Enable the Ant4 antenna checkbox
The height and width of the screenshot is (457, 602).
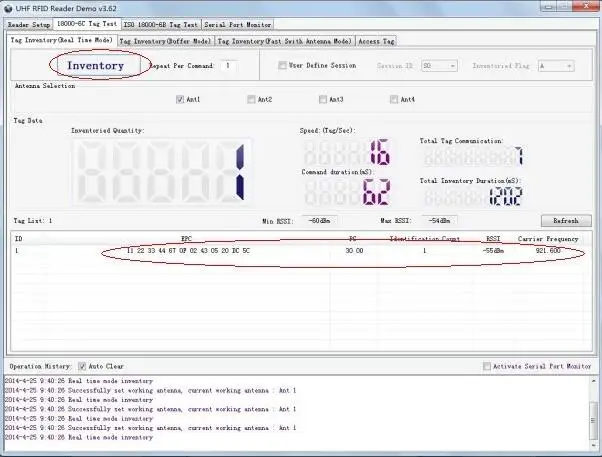[x=394, y=99]
